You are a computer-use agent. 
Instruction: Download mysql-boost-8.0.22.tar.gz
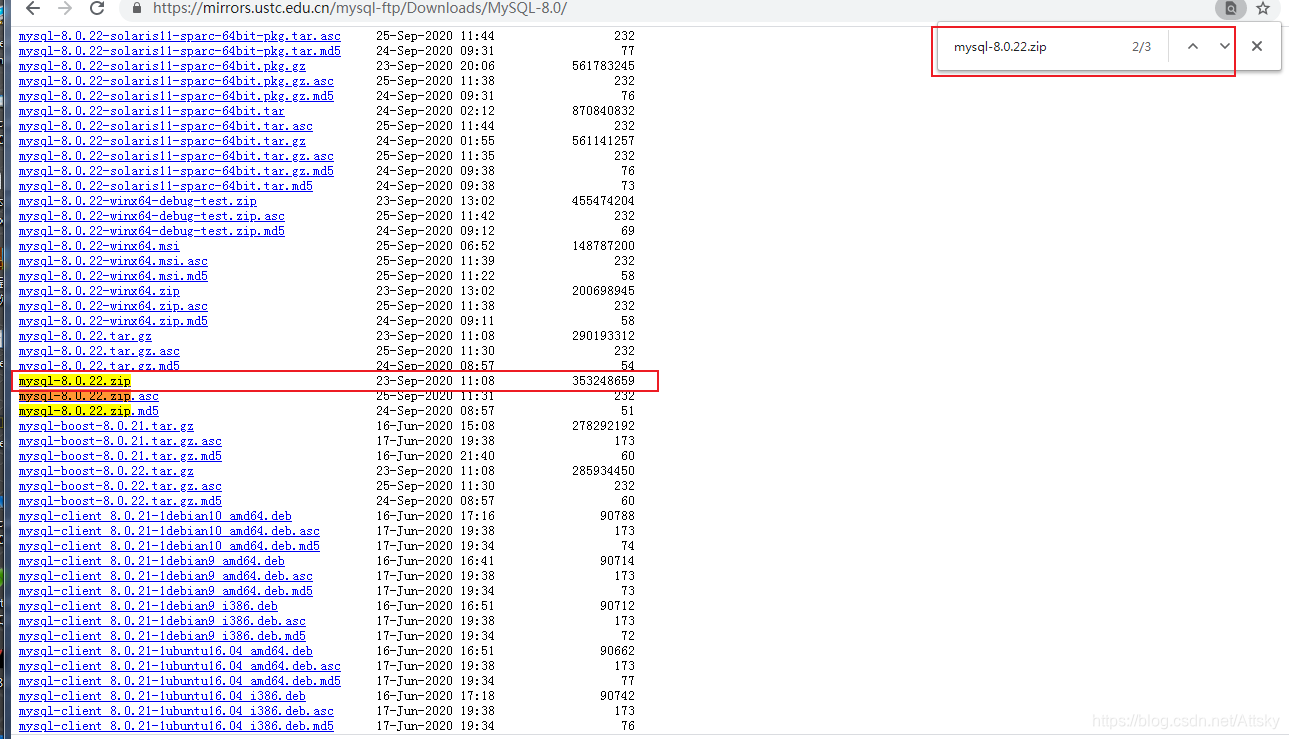(106, 471)
